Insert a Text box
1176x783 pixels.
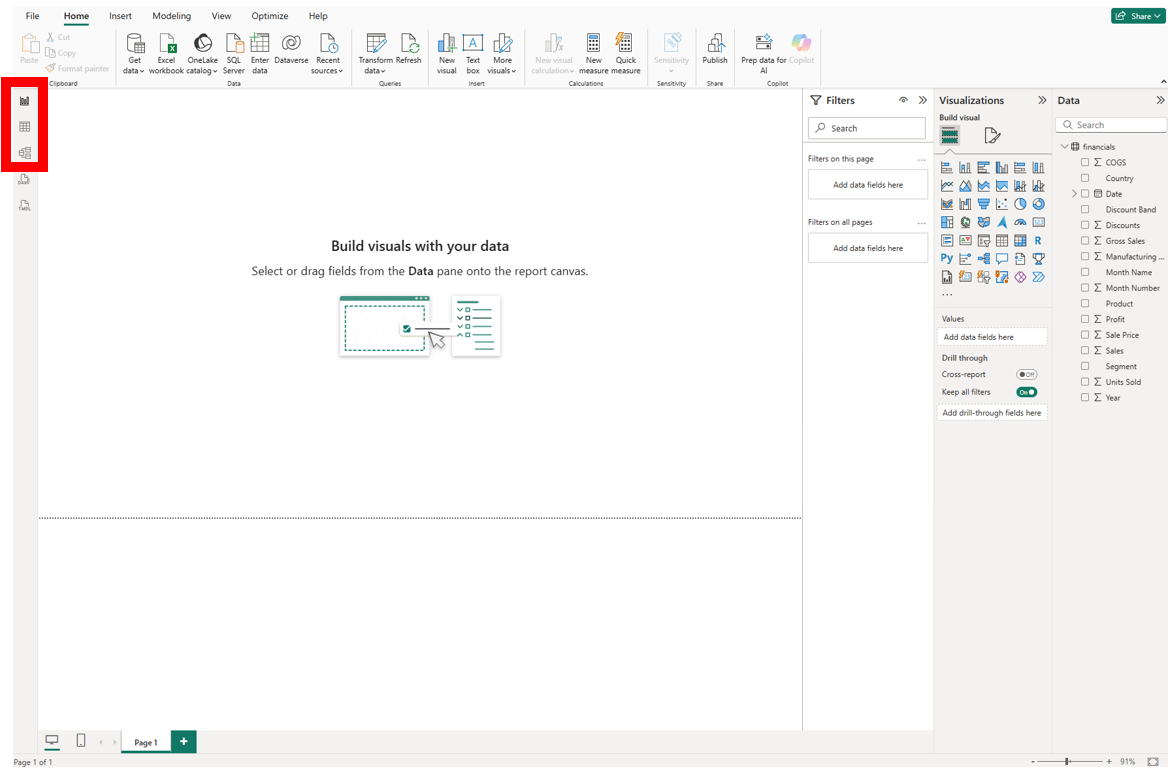point(472,54)
